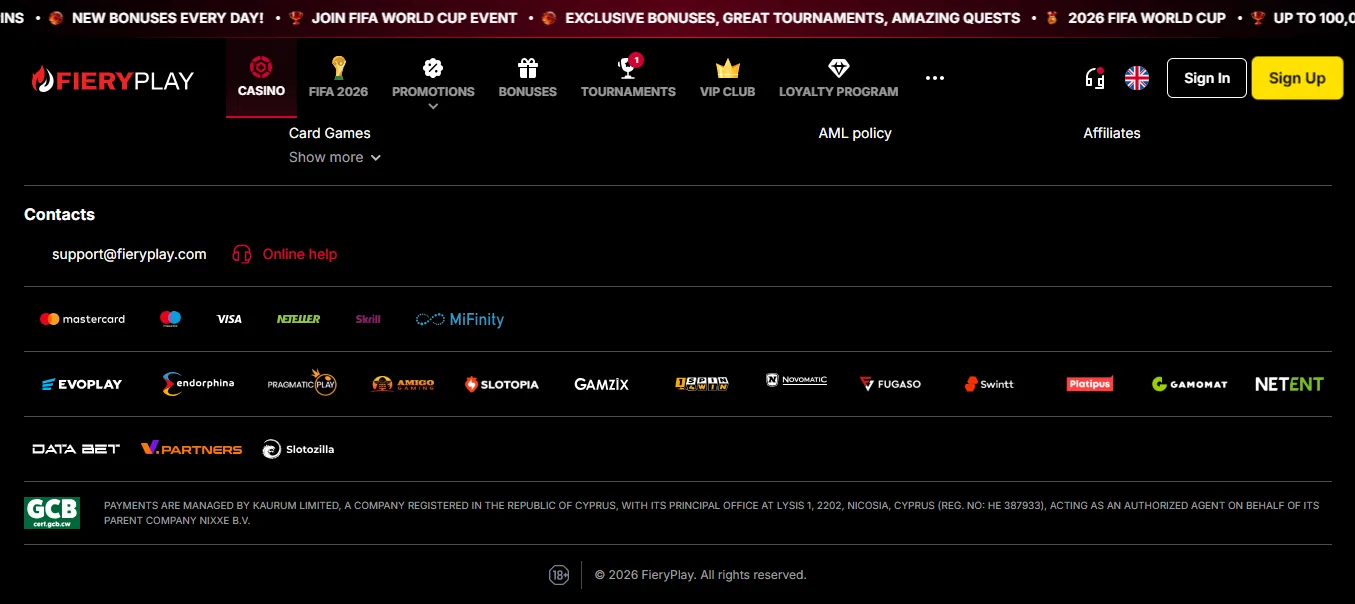This screenshot has height=604, width=1355.
Task: Open the Casino section
Action: [261, 78]
